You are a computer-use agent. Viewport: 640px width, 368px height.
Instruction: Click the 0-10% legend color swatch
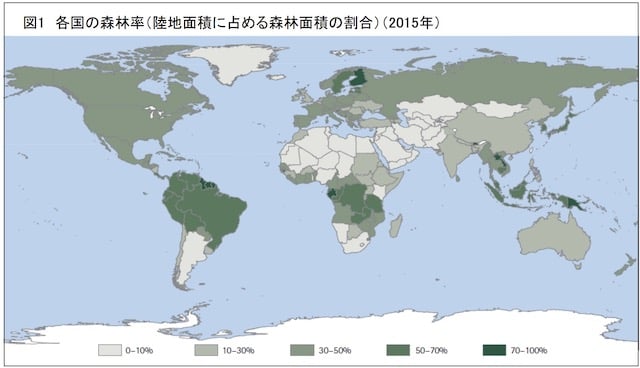tap(109, 350)
